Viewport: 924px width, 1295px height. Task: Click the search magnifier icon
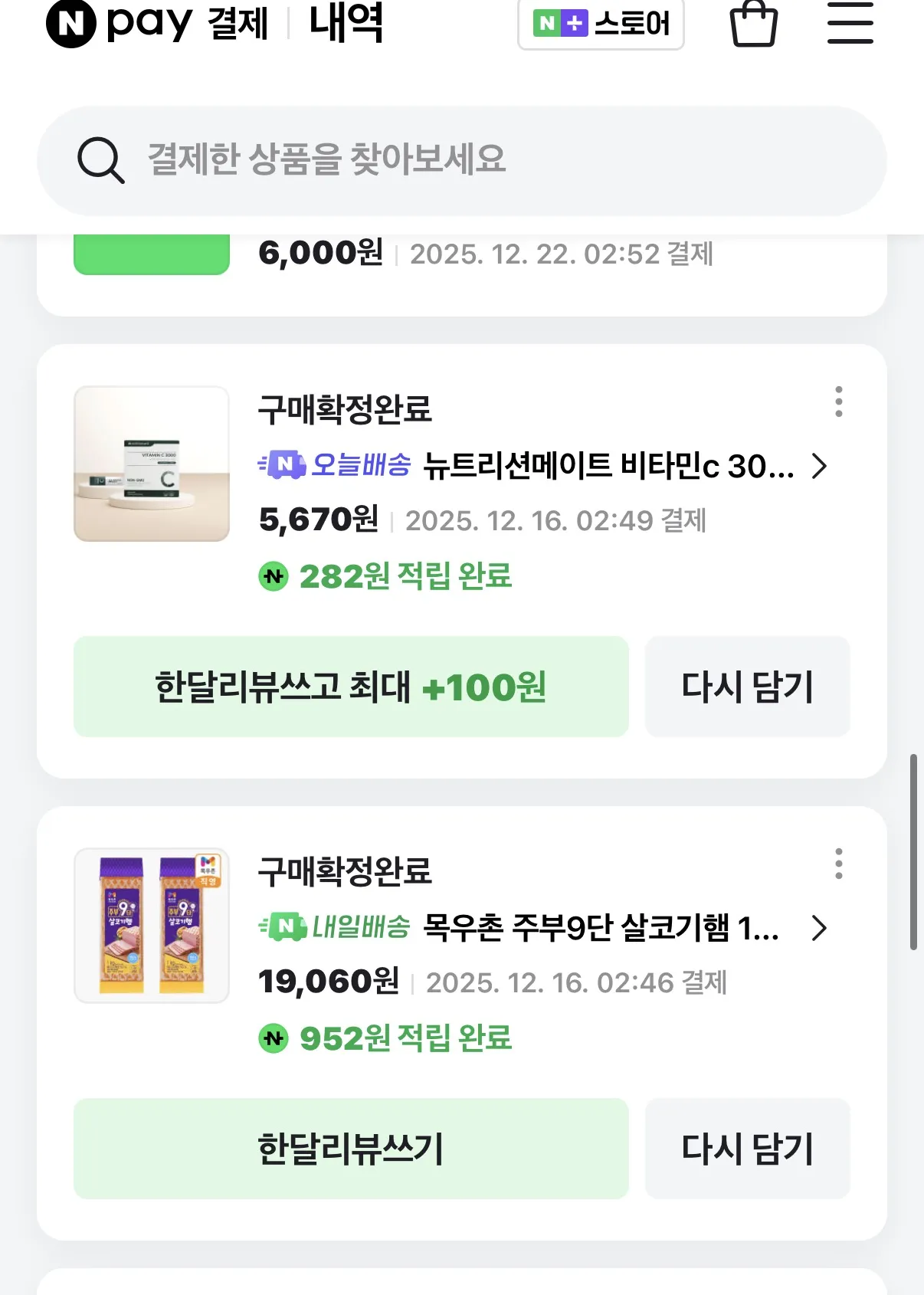pyautogui.click(x=100, y=160)
